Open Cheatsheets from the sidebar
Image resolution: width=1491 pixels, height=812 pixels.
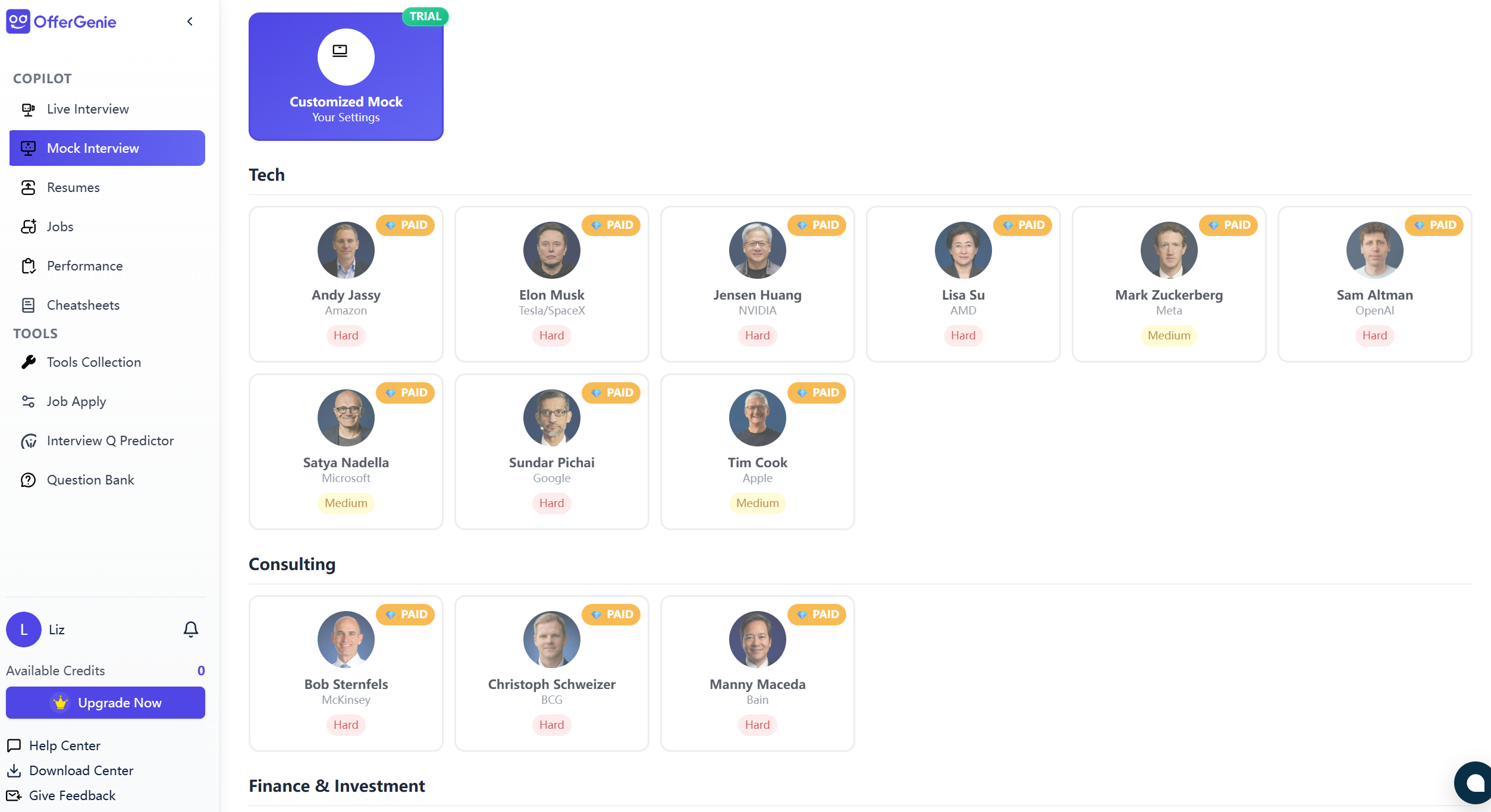pyautogui.click(x=83, y=306)
